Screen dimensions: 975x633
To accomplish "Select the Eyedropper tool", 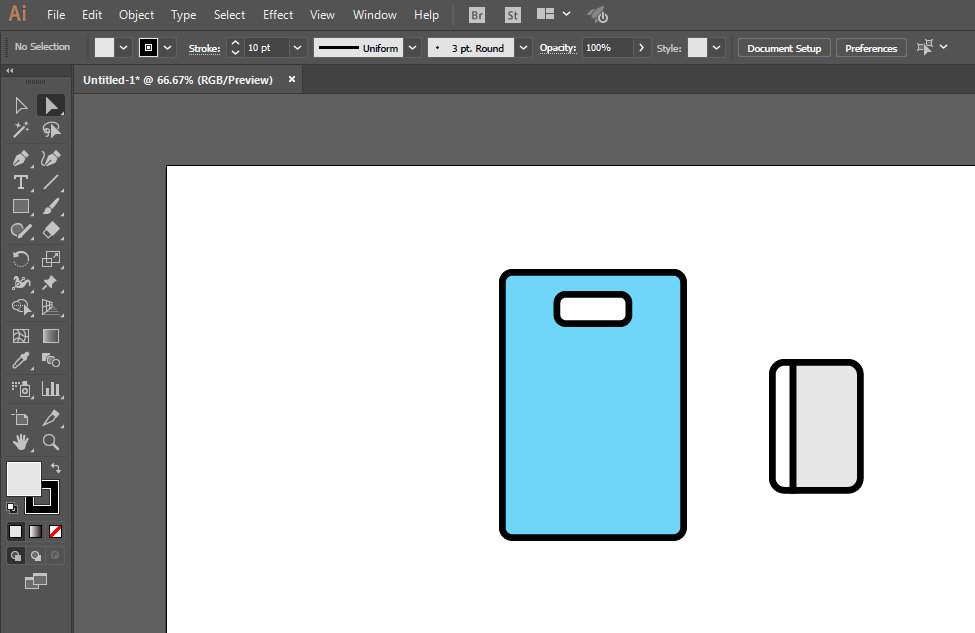I will (x=21, y=361).
